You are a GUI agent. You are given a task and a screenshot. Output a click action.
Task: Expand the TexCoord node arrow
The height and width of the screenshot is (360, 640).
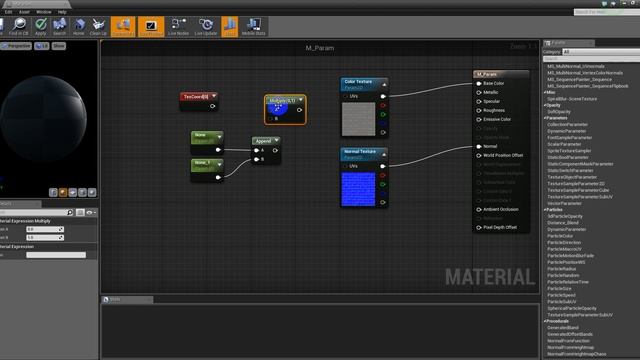(x=214, y=96)
